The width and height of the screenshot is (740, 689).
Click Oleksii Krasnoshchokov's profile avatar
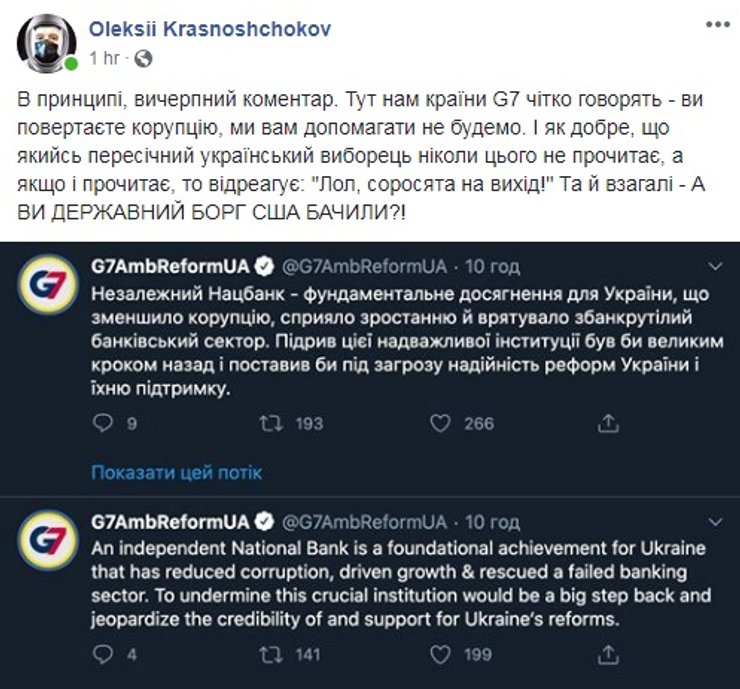[45, 41]
